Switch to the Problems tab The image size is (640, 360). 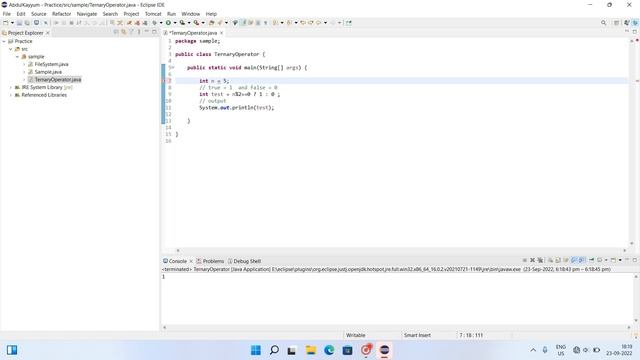click(x=210, y=261)
